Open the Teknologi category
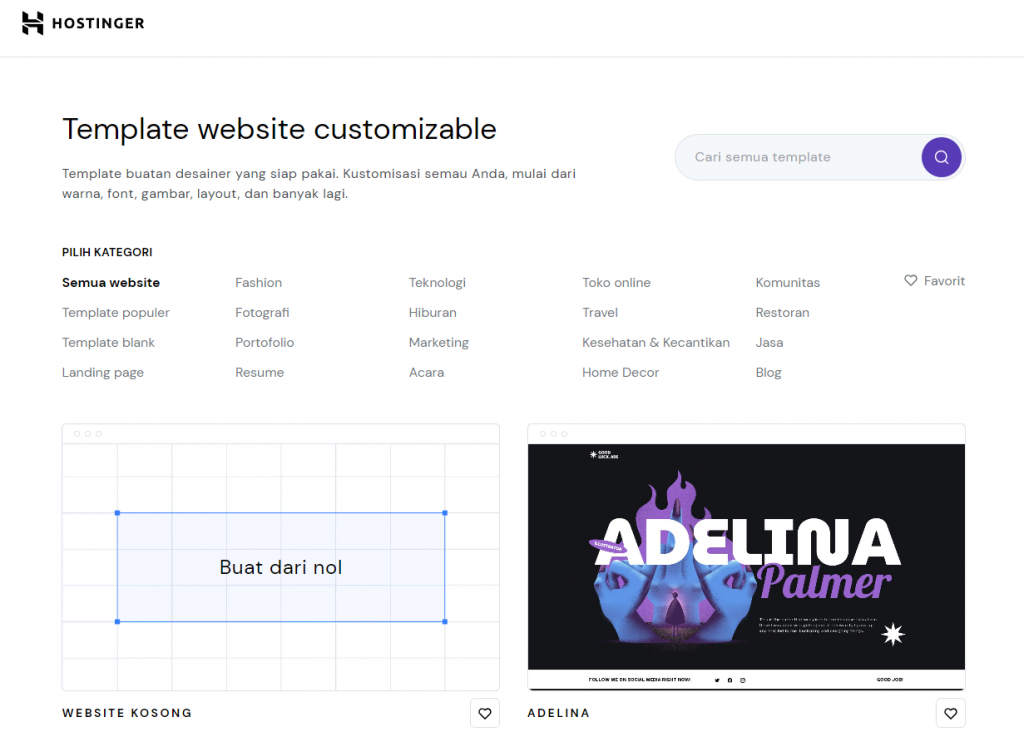 pyautogui.click(x=437, y=283)
